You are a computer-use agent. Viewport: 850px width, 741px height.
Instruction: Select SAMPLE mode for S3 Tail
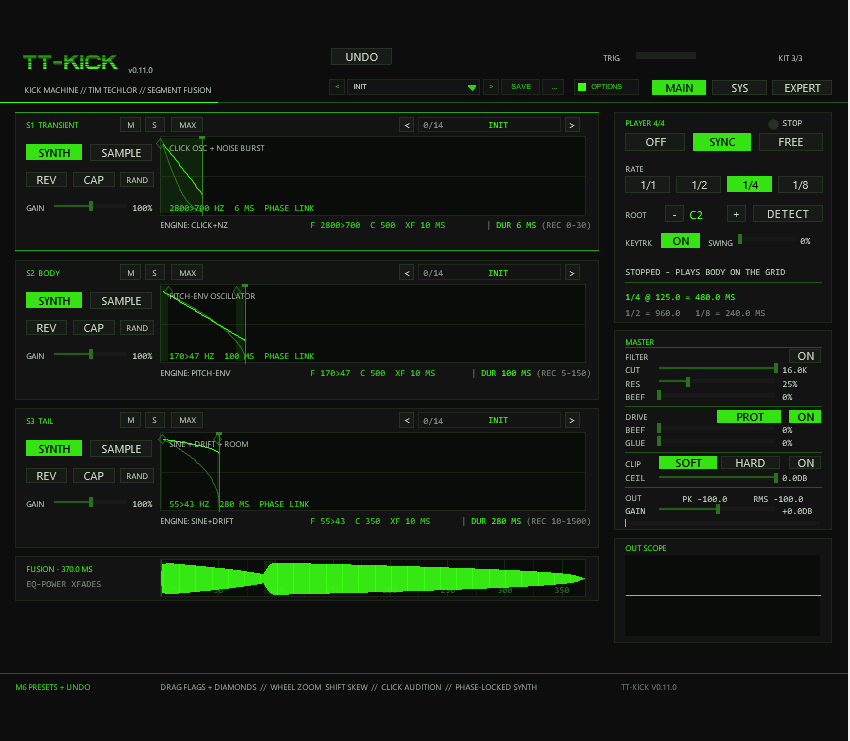(121, 448)
